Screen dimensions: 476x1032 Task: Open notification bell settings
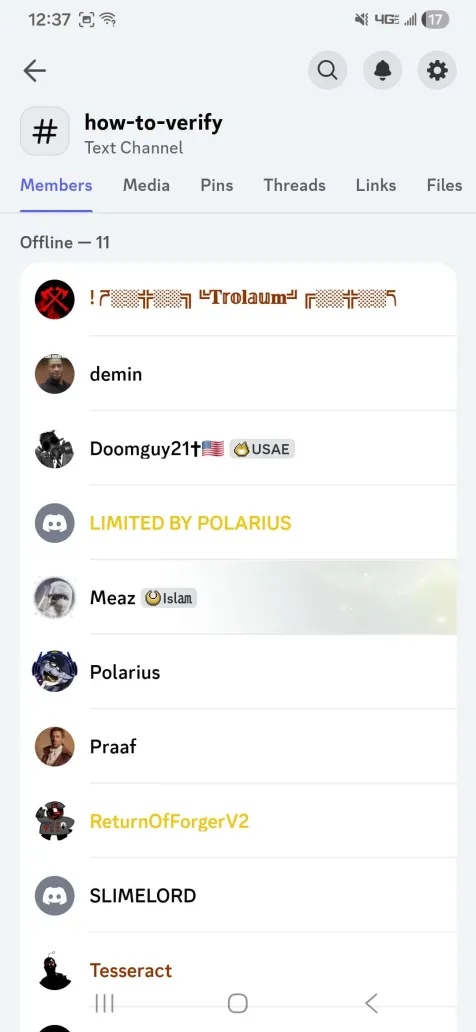pyautogui.click(x=383, y=70)
